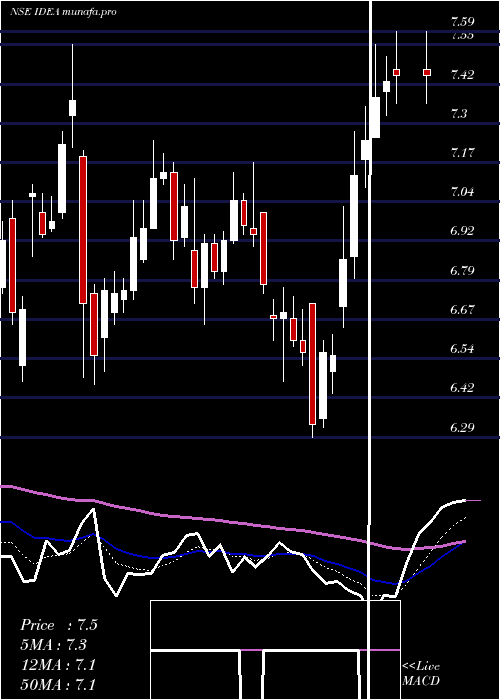
Task: Click the 6.29 price axis label
Action: tap(462, 427)
